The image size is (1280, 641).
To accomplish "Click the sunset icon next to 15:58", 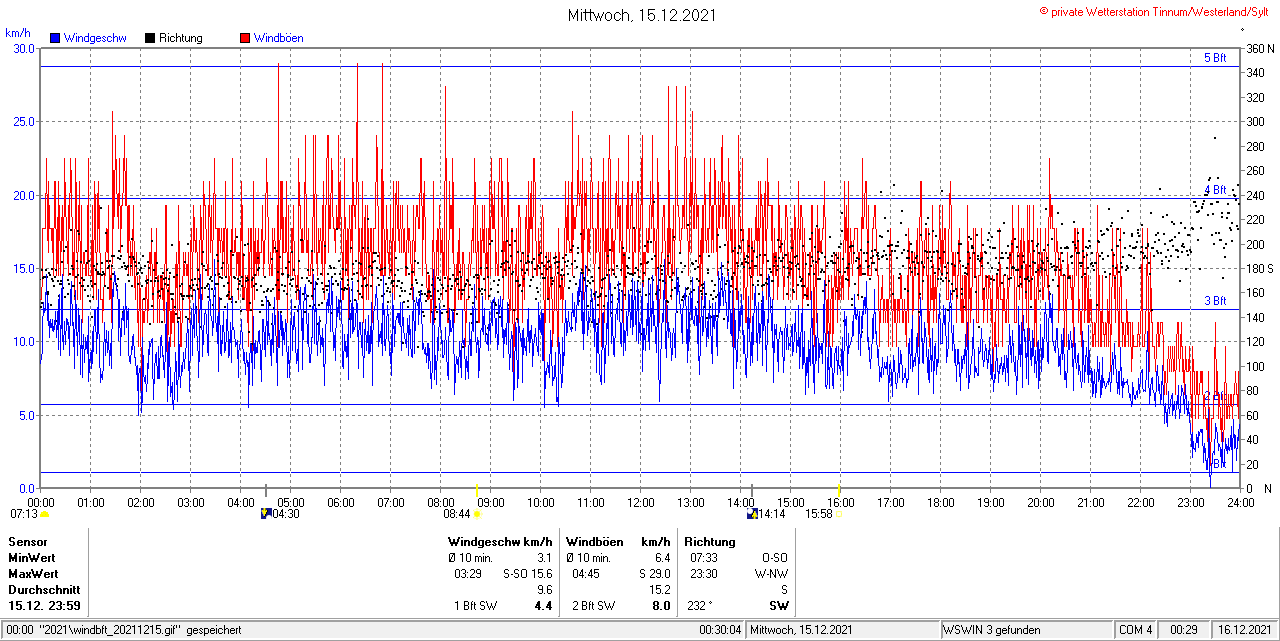I will (838, 514).
